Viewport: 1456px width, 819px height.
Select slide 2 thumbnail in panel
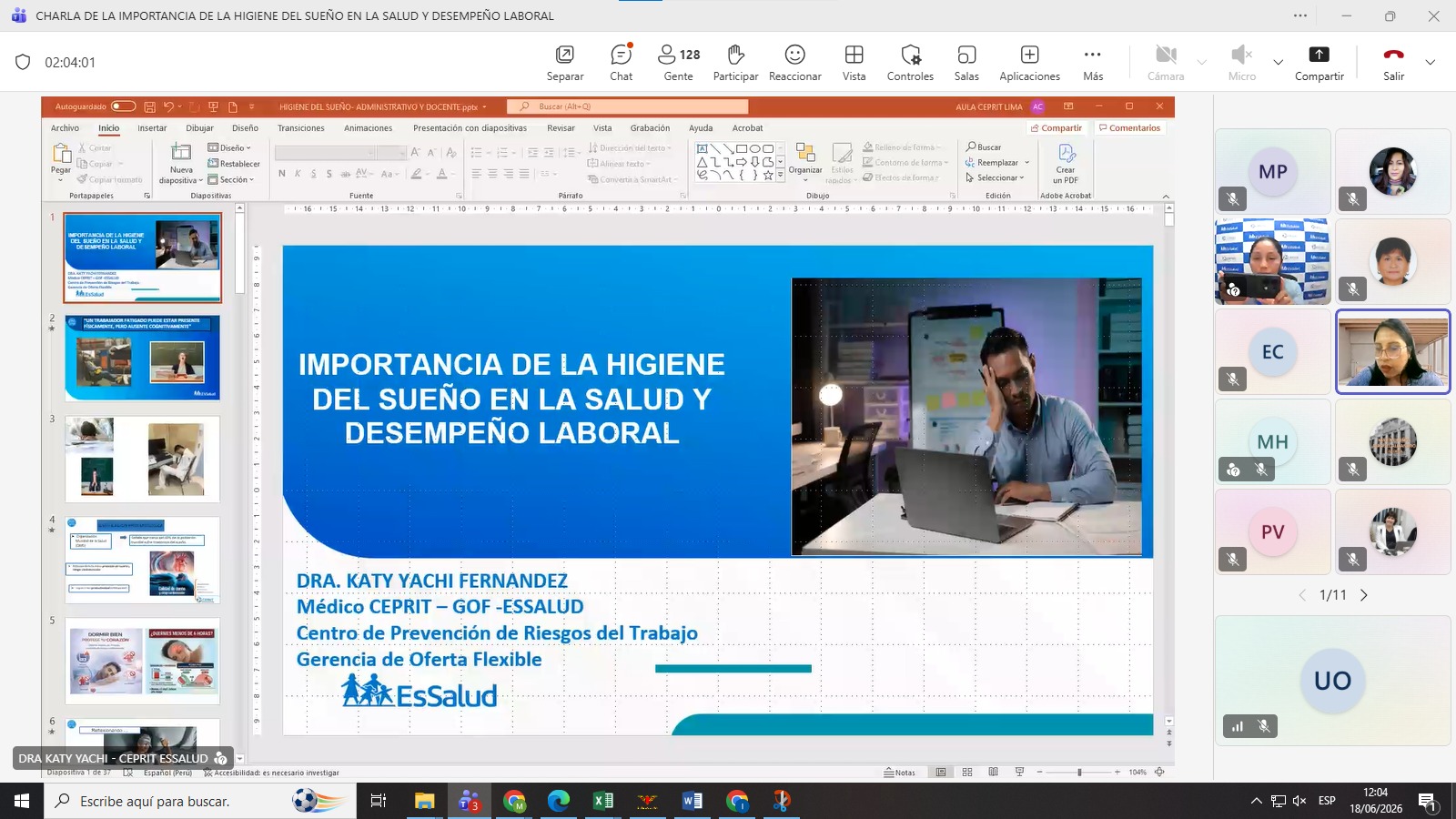142,359
